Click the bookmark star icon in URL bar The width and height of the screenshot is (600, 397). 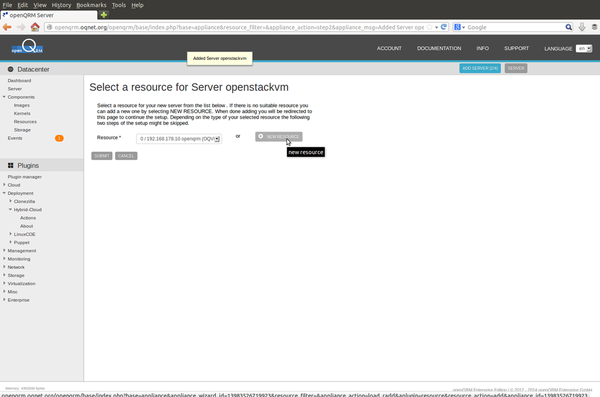click(429, 27)
